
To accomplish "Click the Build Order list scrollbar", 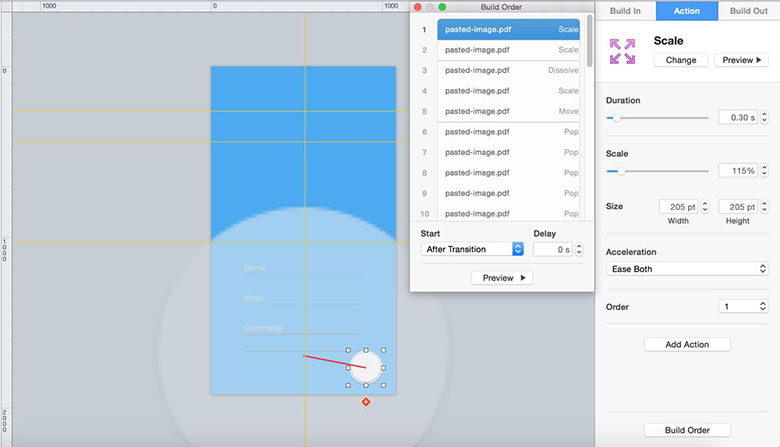I will (589, 41).
